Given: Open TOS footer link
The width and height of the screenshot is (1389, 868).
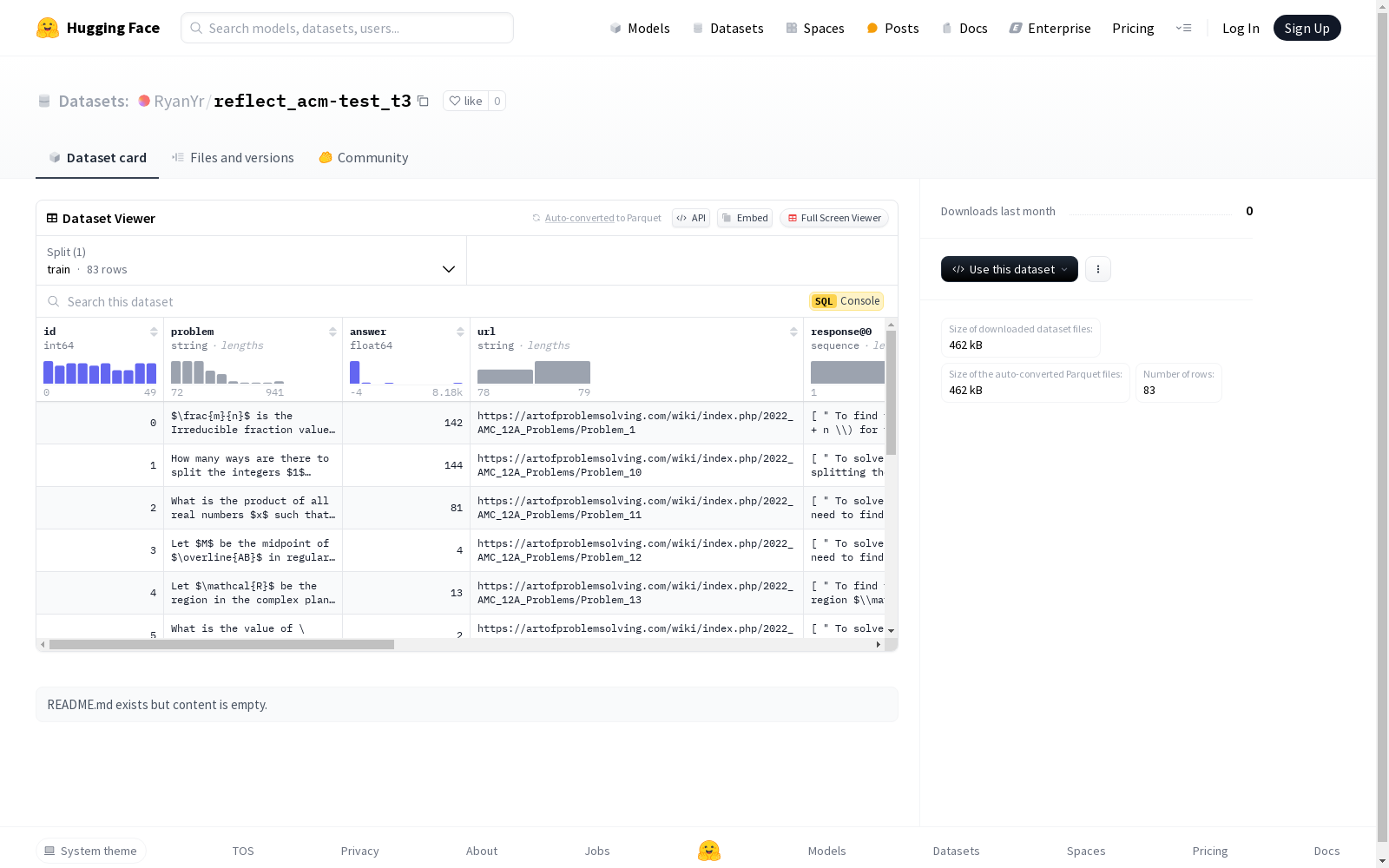Looking at the screenshot, I should click(x=243, y=851).
